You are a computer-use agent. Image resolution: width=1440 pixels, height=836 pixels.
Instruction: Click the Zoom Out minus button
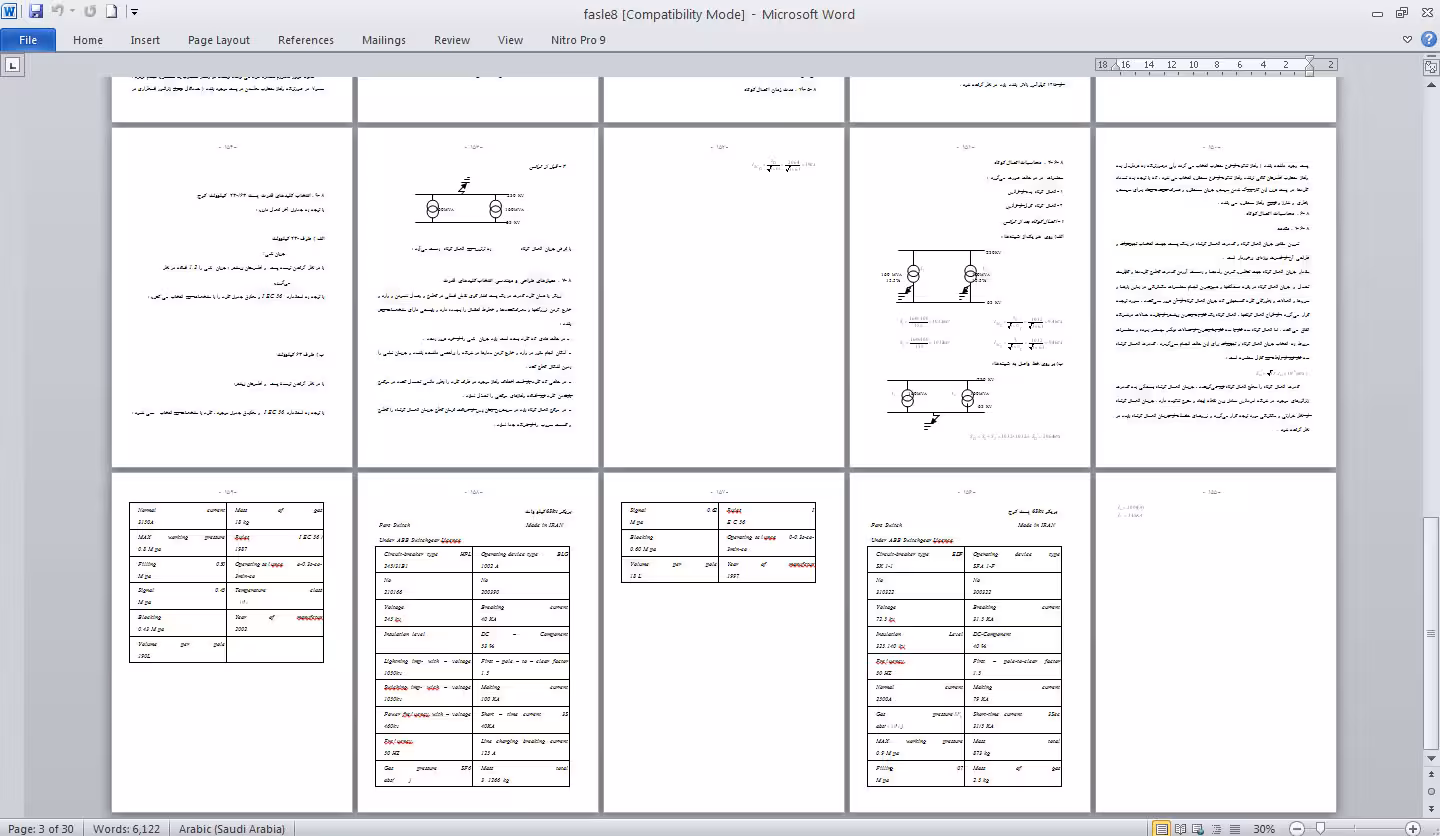coord(1296,828)
